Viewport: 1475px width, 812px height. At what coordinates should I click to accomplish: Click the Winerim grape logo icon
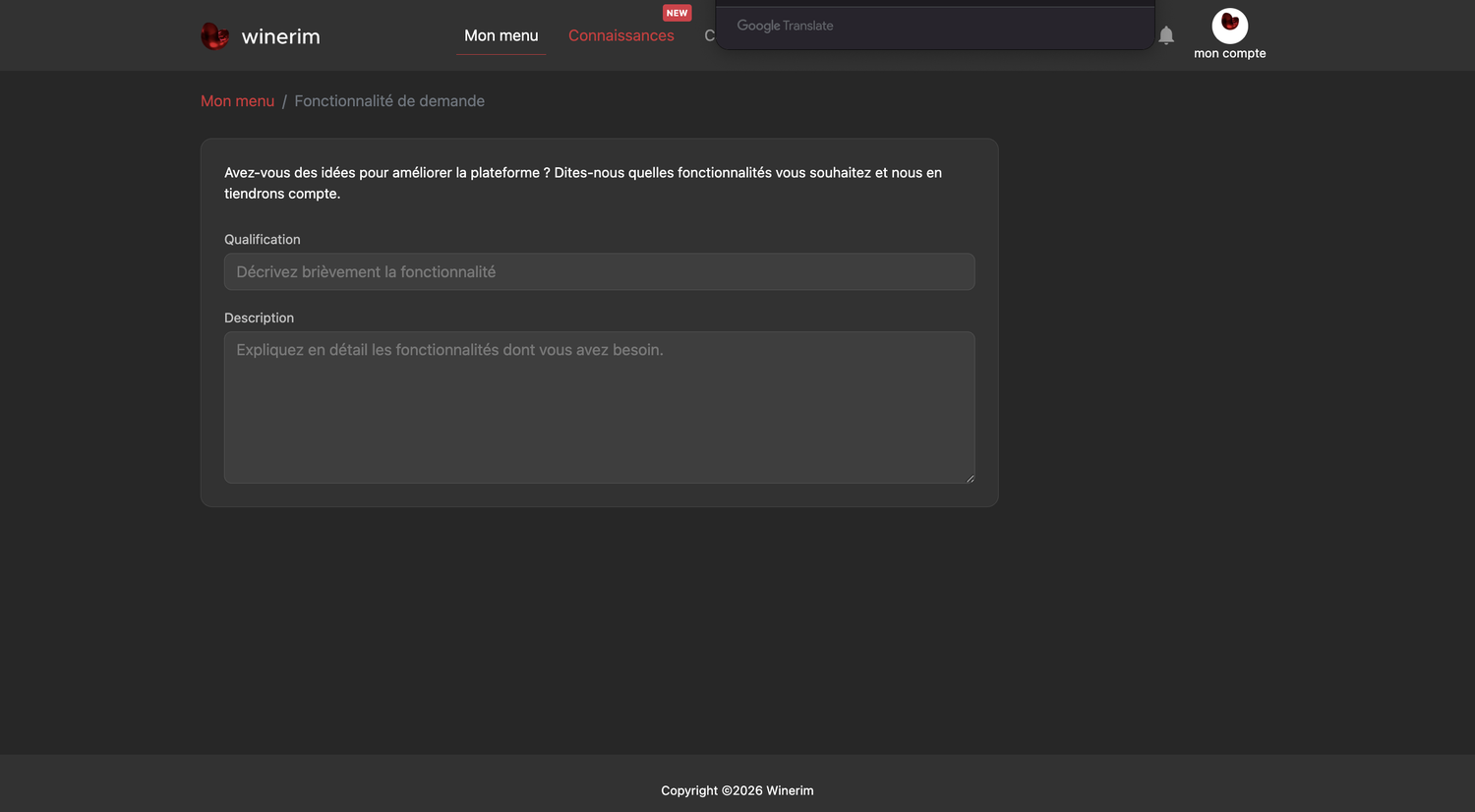click(x=214, y=36)
